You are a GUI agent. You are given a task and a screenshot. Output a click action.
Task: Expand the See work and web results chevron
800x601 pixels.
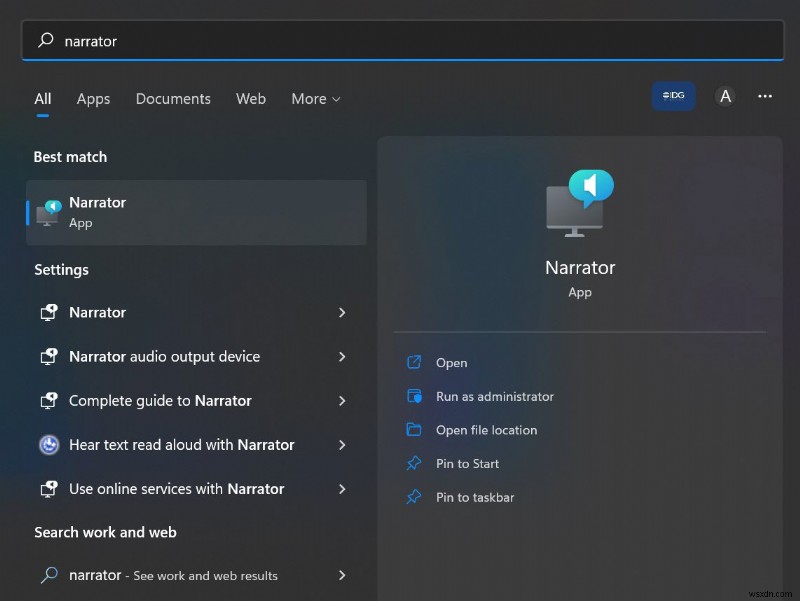coord(342,575)
